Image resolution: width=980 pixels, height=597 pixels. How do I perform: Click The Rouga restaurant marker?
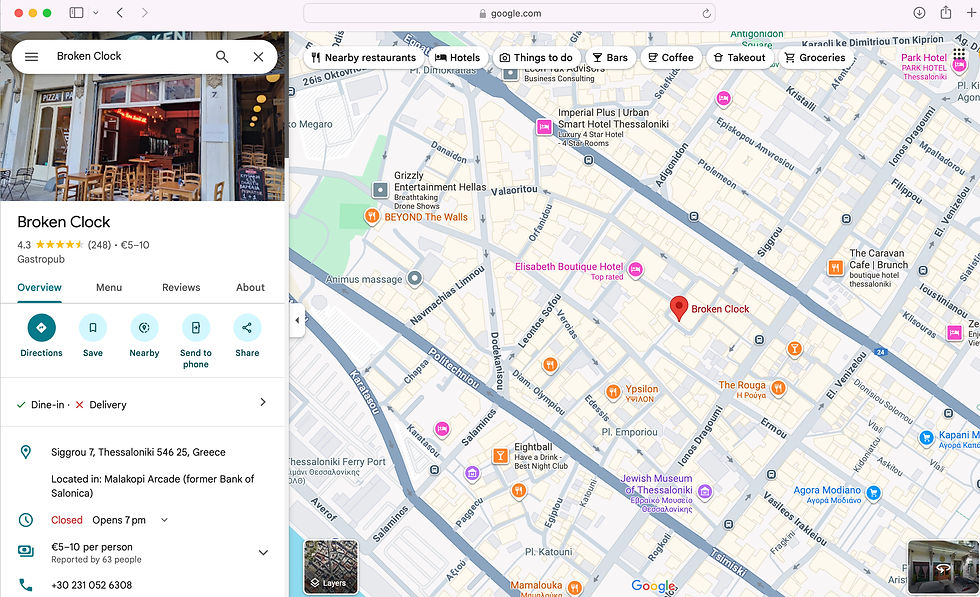tap(778, 388)
